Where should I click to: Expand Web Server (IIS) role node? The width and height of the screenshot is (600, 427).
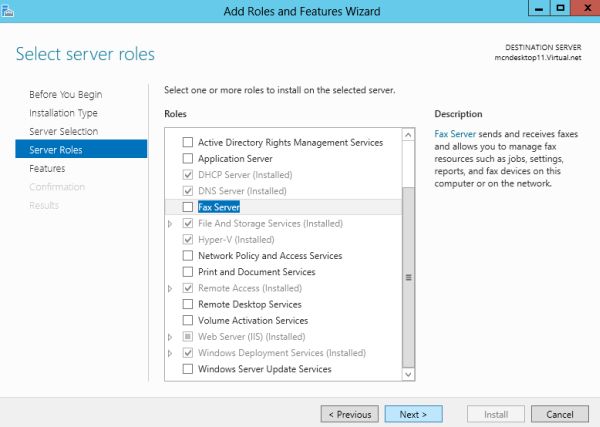171,337
